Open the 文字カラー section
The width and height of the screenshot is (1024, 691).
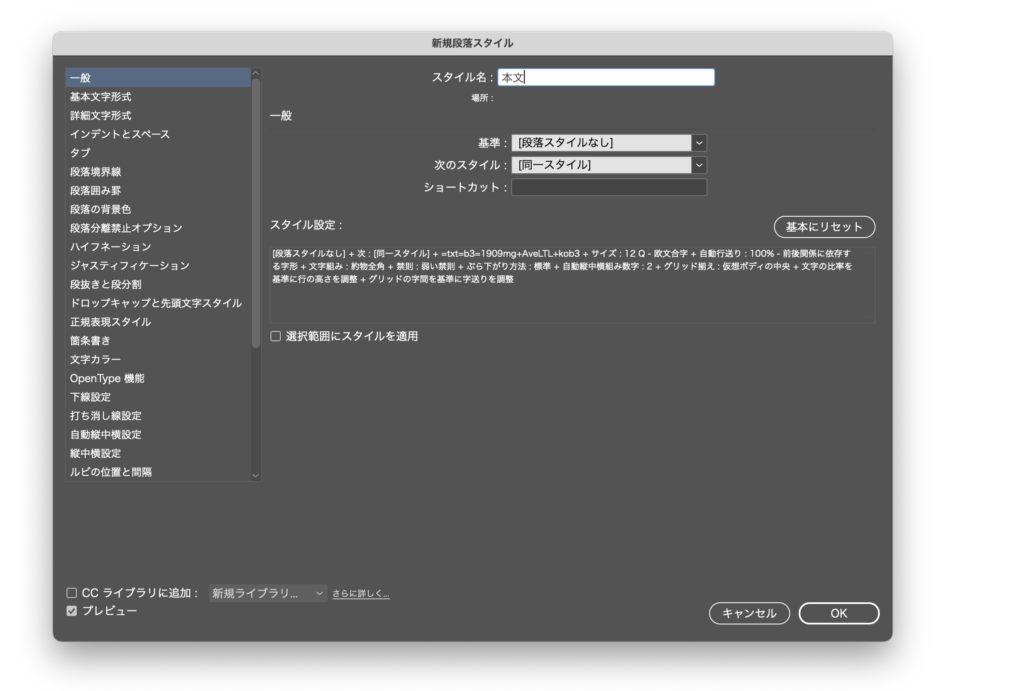coord(95,359)
